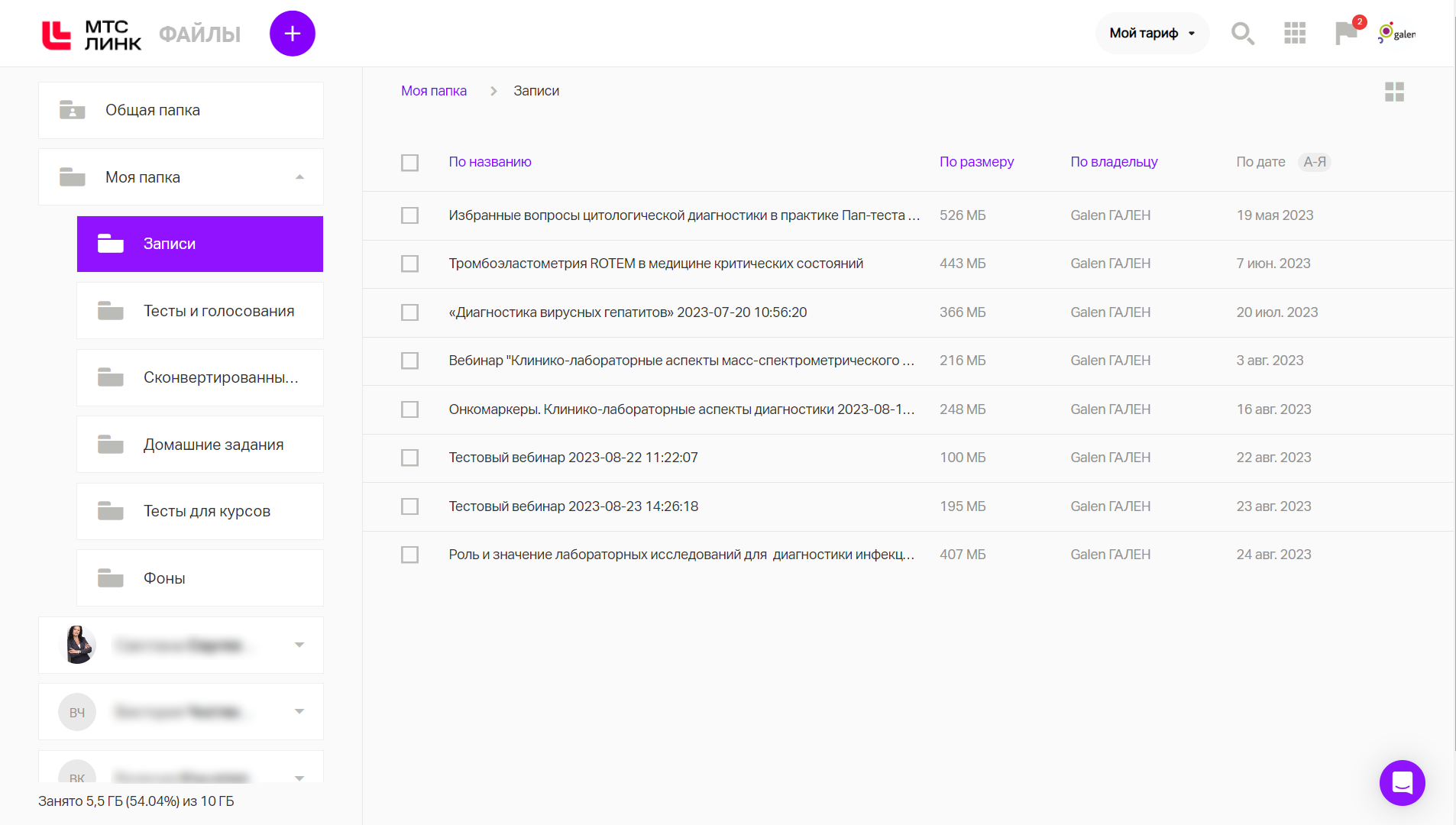Click the ВЧ user avatar
Image resolution: width=1456 pixels, height=825 pixels.
[77, 712]
